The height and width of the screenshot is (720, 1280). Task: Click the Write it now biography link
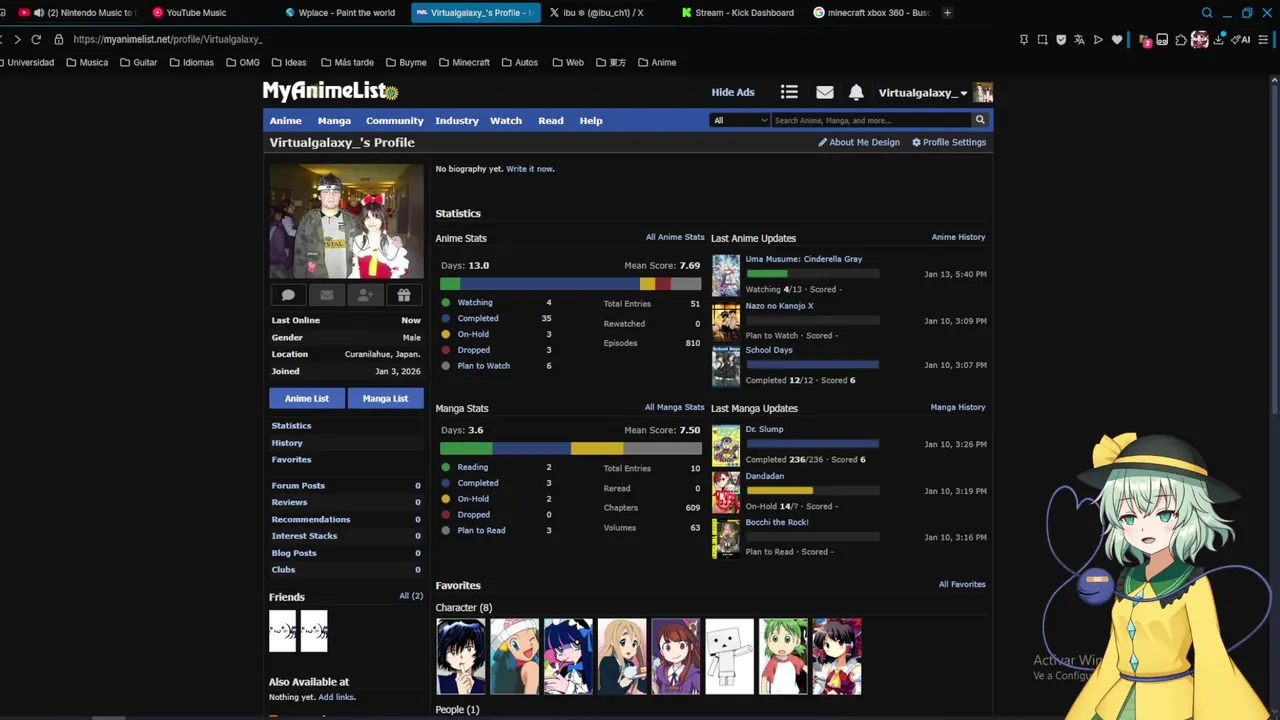(529, 168)
